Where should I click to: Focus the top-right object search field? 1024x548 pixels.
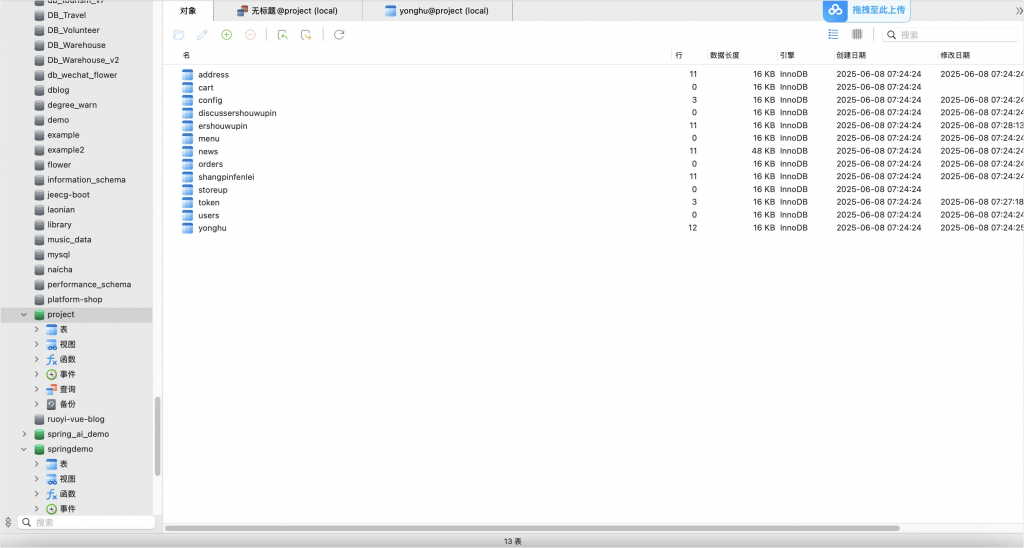click(955, 35)
